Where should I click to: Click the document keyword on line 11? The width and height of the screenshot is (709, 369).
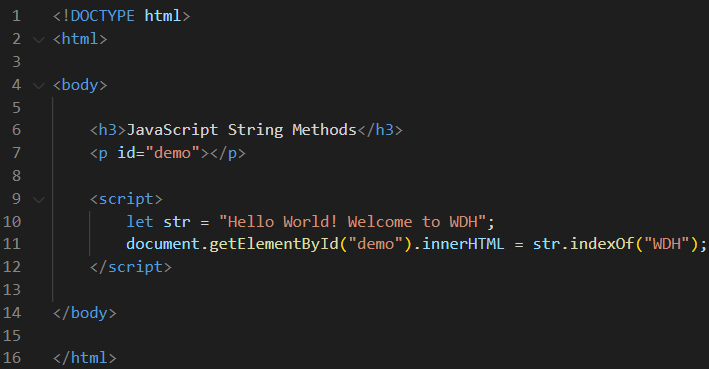coord(163,244)
